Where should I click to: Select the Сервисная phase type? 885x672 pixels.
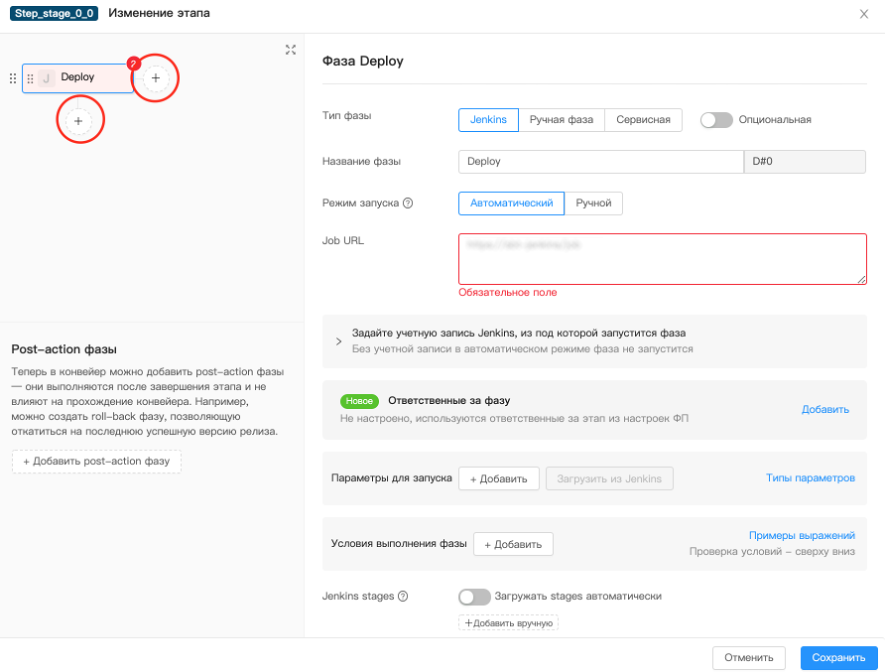pyautogui.click(x=644, y=120)
